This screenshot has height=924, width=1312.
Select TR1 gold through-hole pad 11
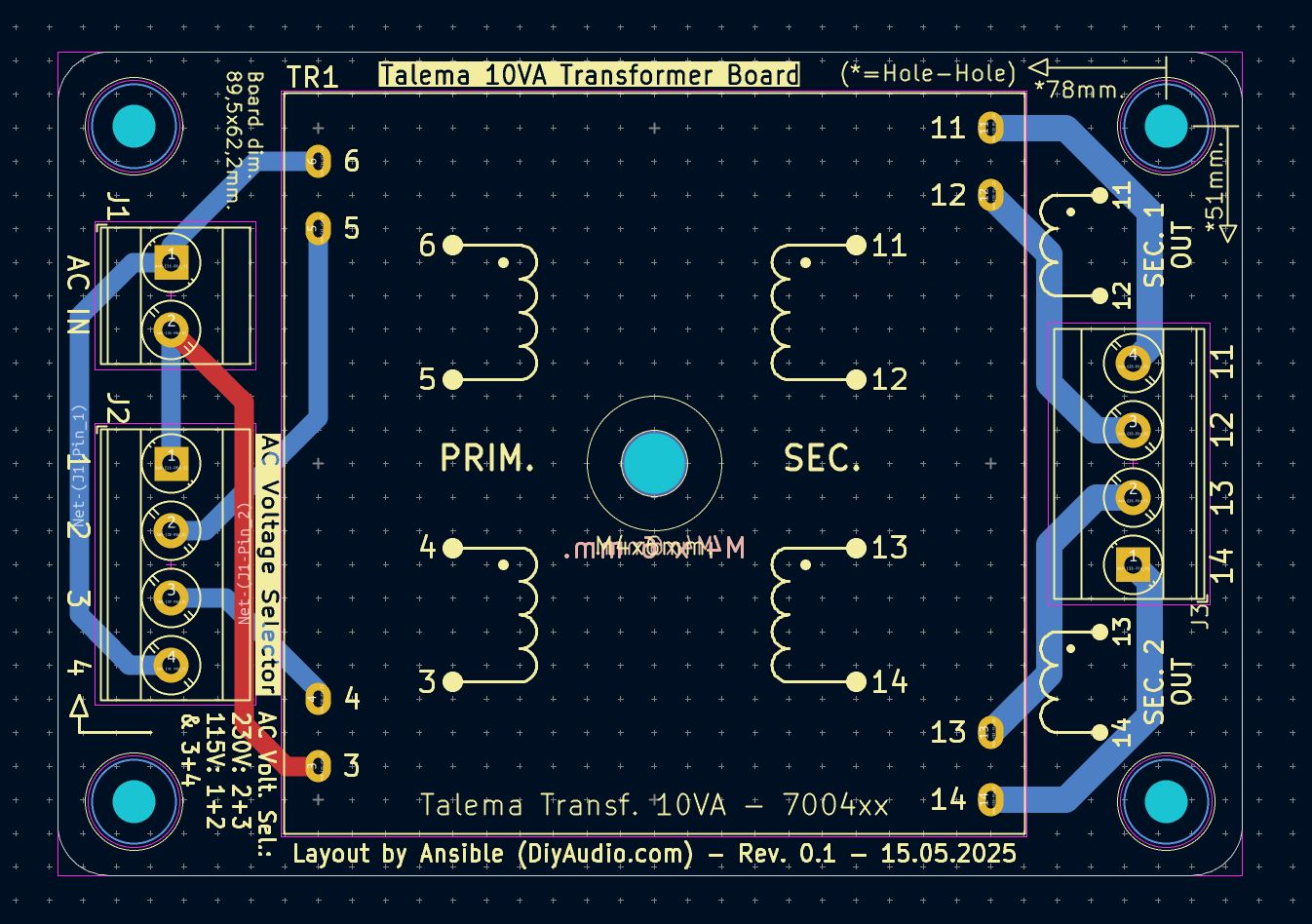990,128
